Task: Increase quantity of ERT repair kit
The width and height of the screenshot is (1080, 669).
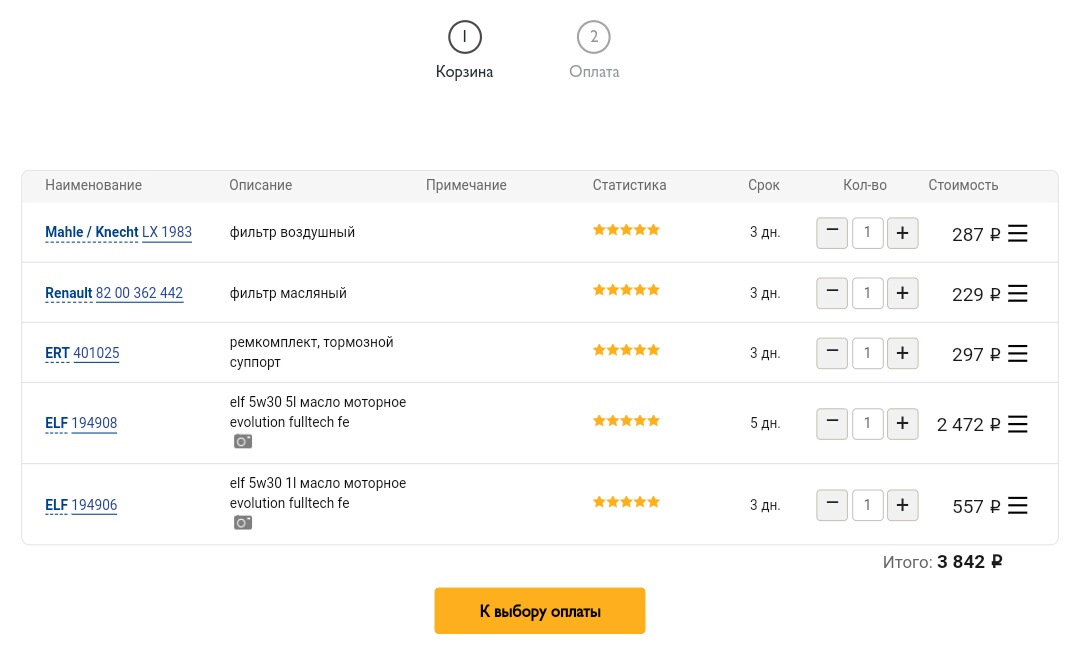Action: coord(902,353)
